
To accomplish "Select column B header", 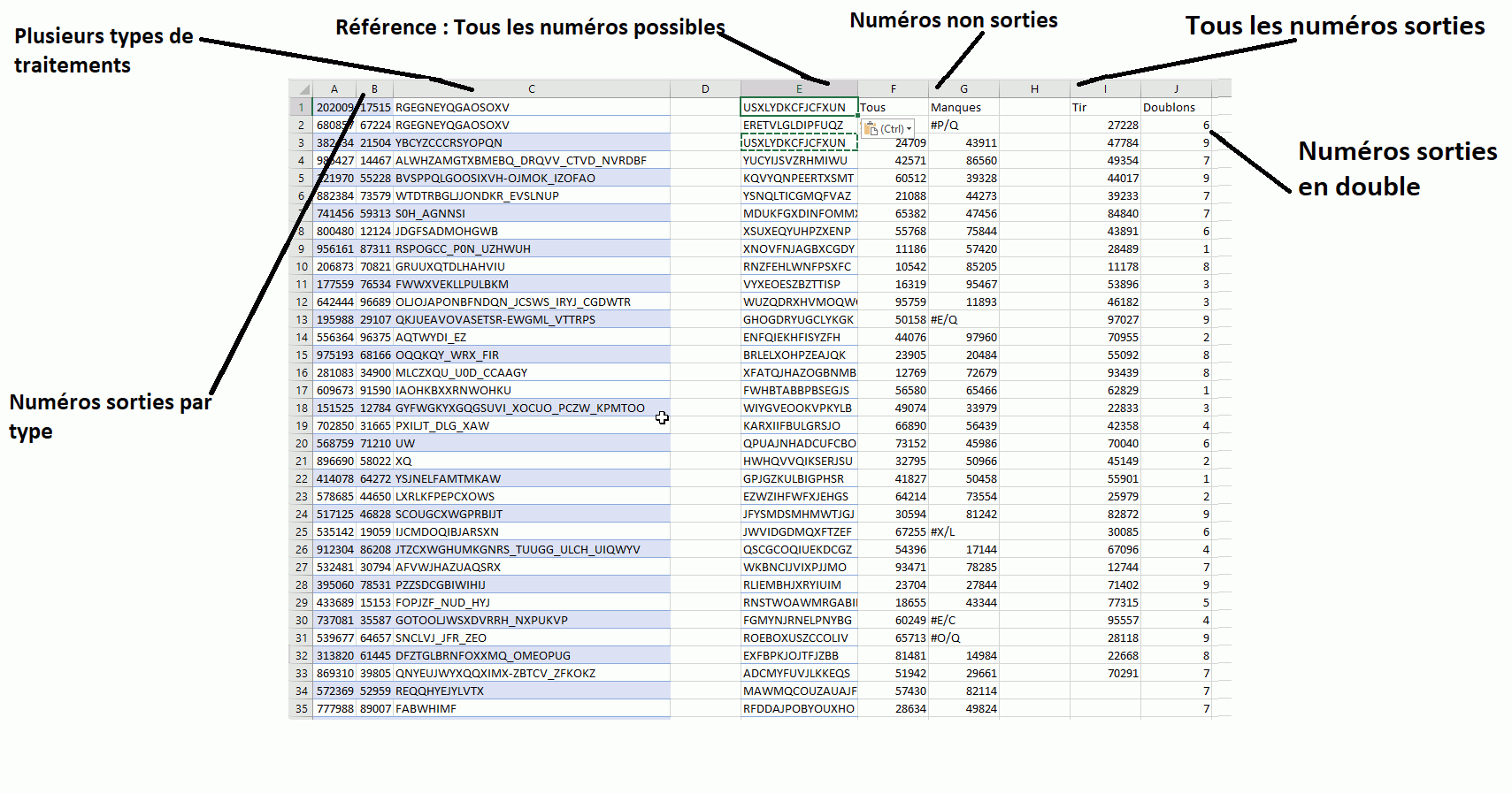I will [x=375, y=88].
